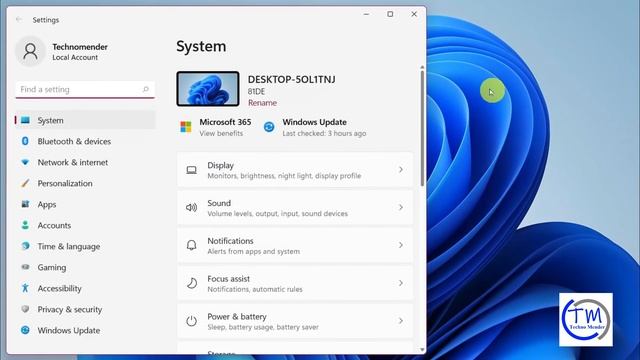
Task: Click the scrollbar down arrow
Action: coord(422,350)
